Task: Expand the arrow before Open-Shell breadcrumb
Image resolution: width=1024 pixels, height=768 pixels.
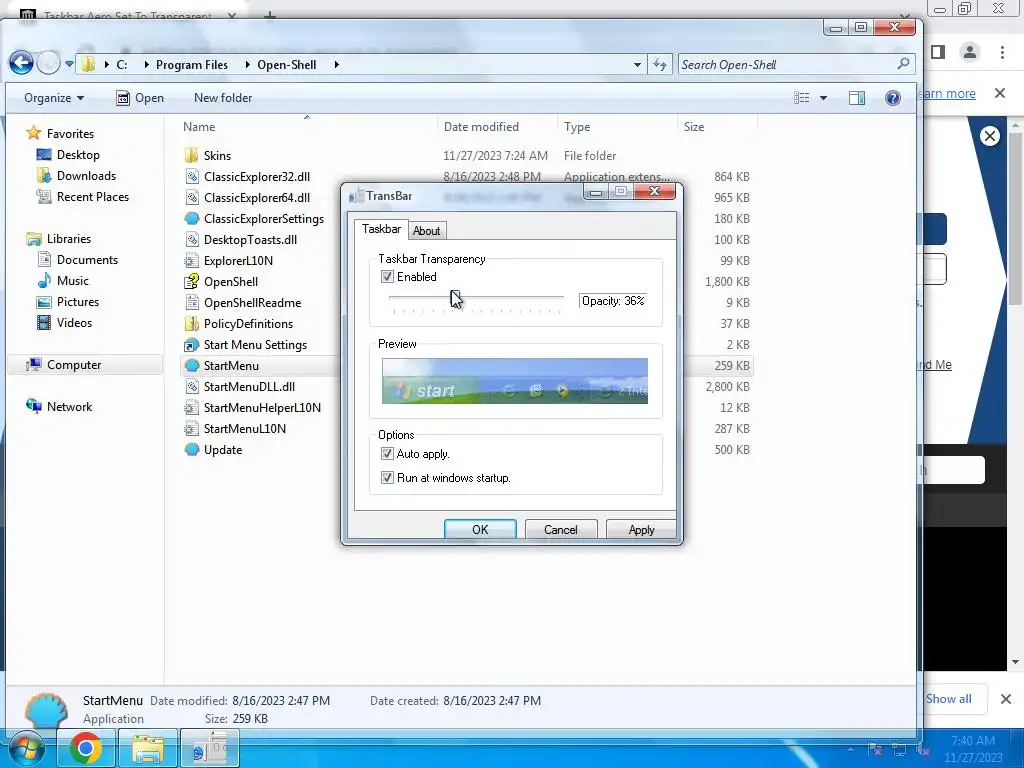Action: point(248,65)
